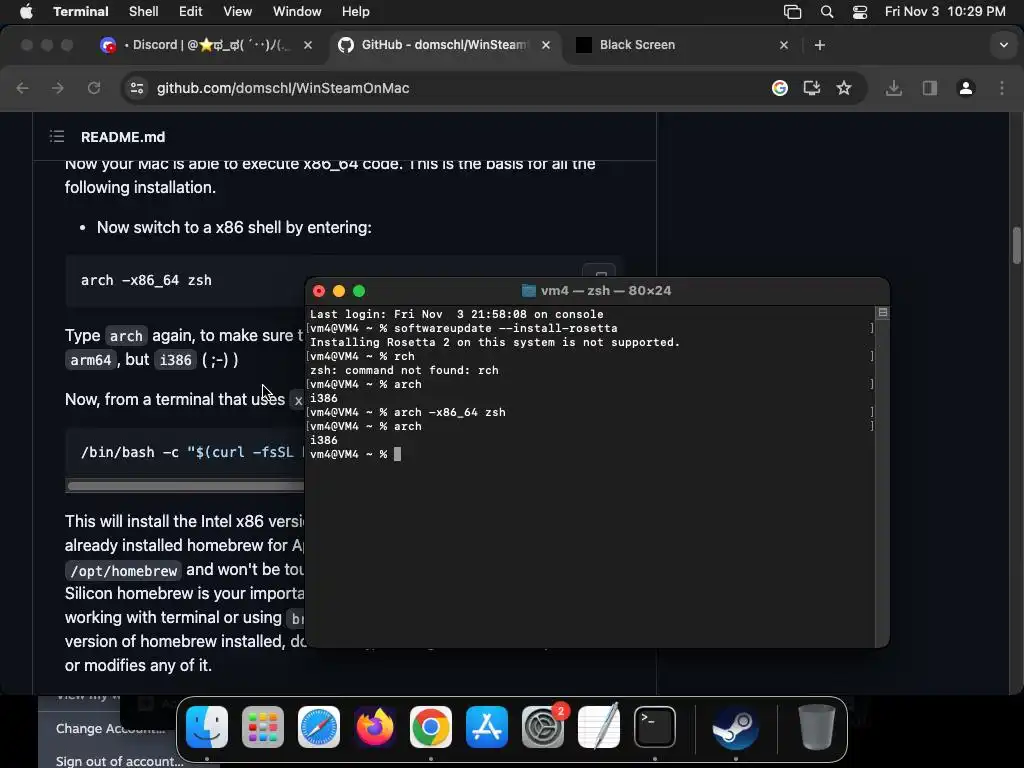Click Sign out of account menu entry
Screen dimensions: 1024x768
tap(120, 761)
